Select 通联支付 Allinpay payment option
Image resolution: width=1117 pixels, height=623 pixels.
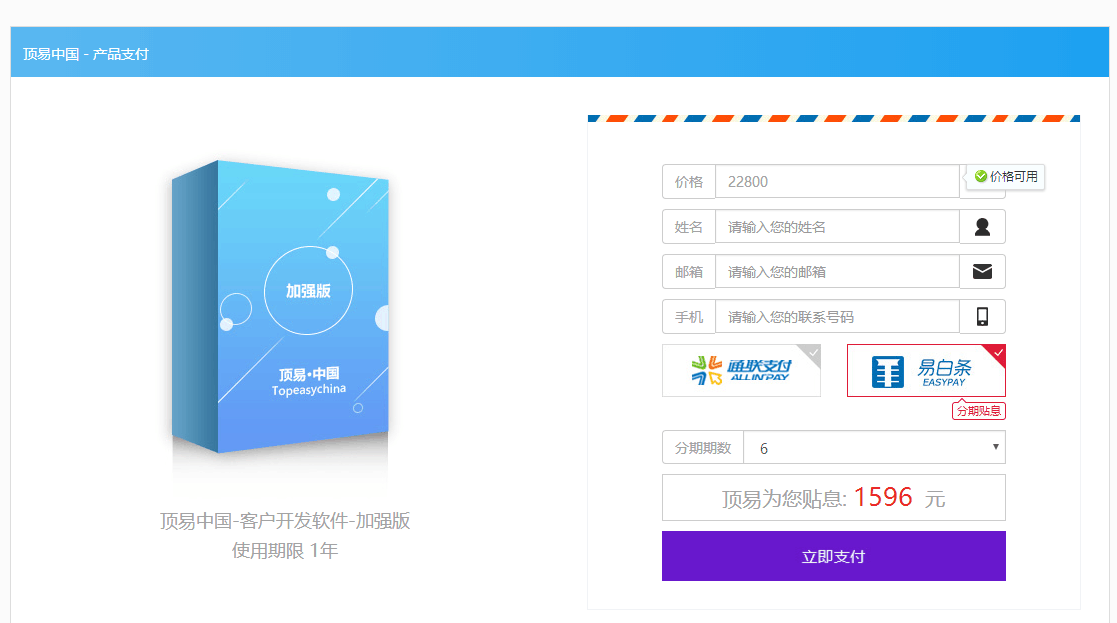[742, 370]
